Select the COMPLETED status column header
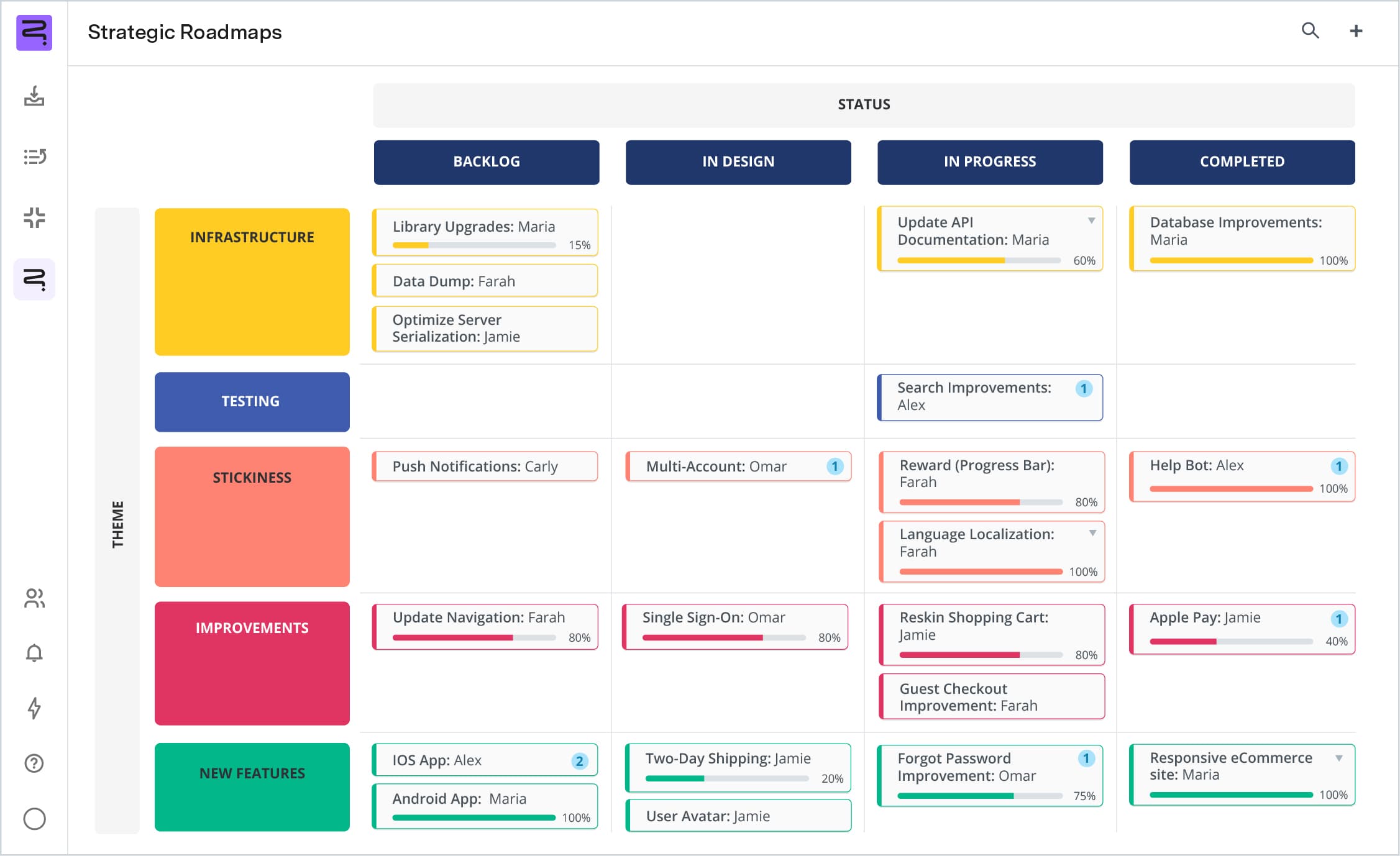This screenshot has width=1400, height=856. pyautogui.click(x=1241, y=162)
